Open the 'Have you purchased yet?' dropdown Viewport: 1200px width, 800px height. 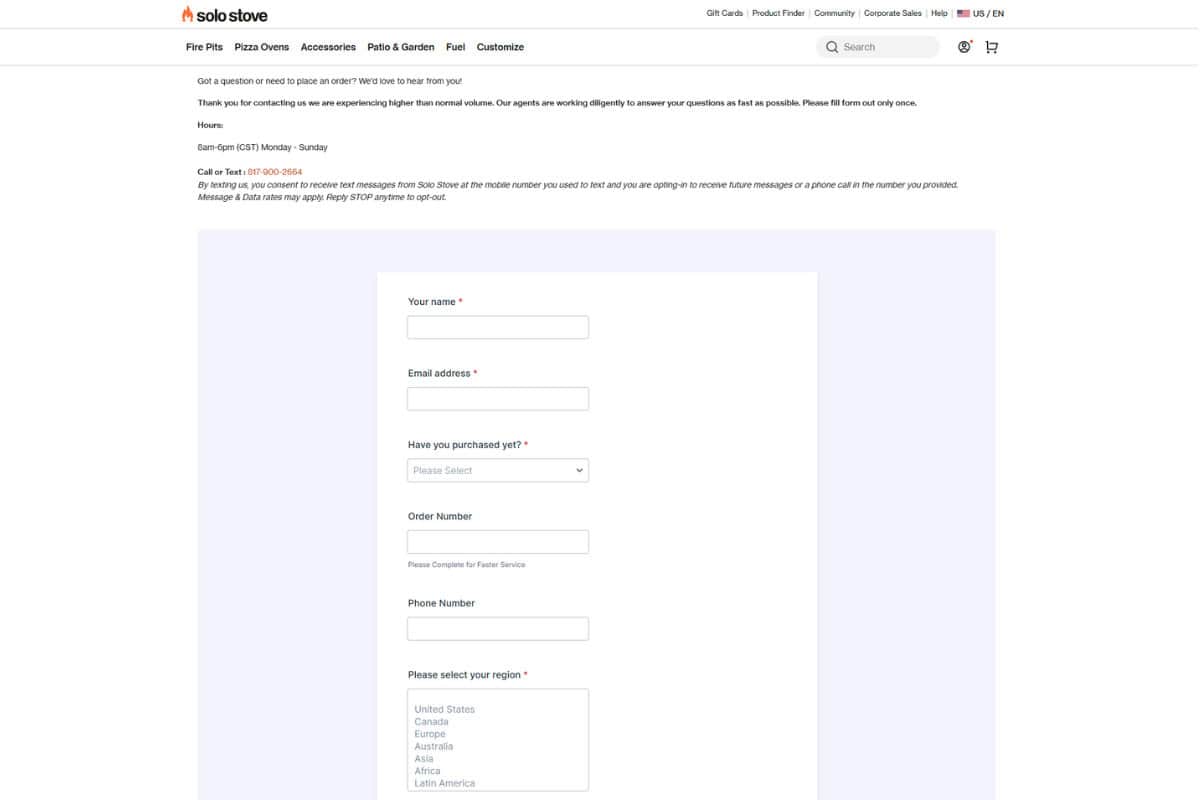[497, 470]
